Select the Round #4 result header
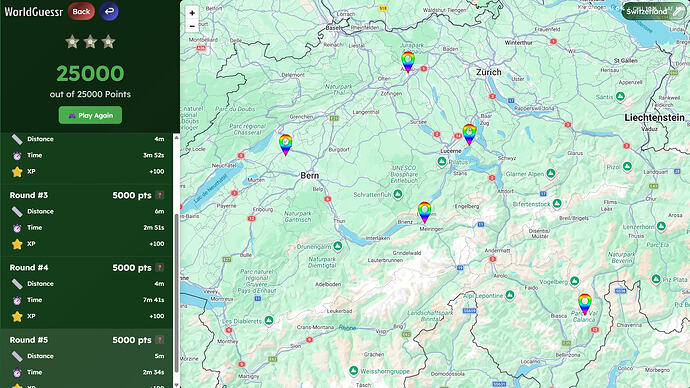Viewport: 690px width, 388px height. (x=86, y=267)
